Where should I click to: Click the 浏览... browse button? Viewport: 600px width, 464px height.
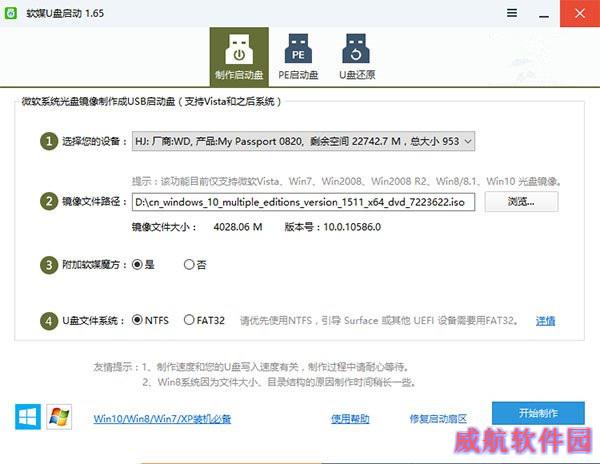[x=521, y=202]
